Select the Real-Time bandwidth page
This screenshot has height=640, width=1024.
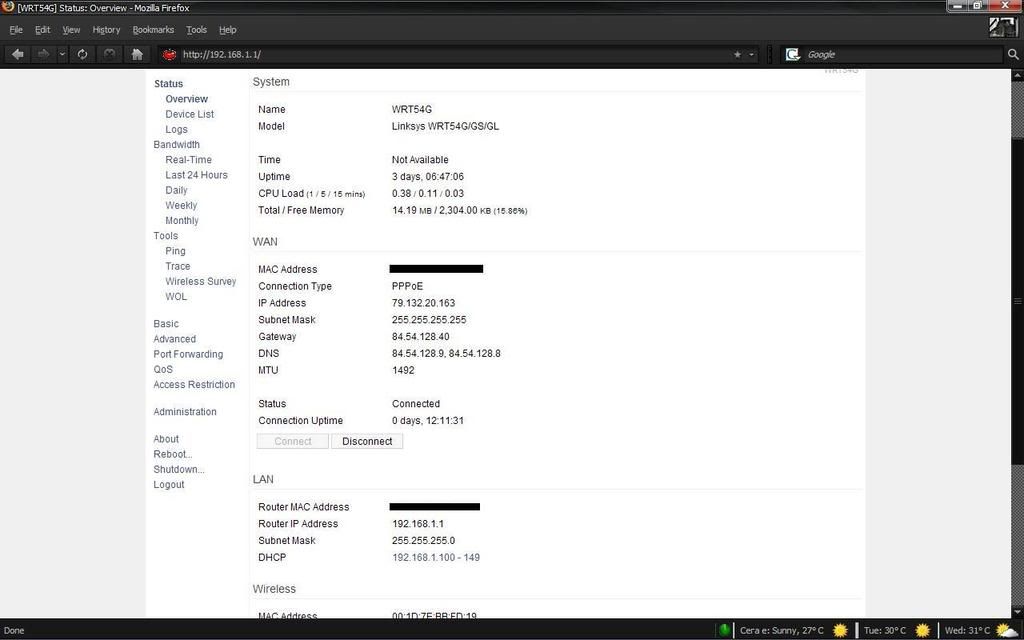coord(188,160)
